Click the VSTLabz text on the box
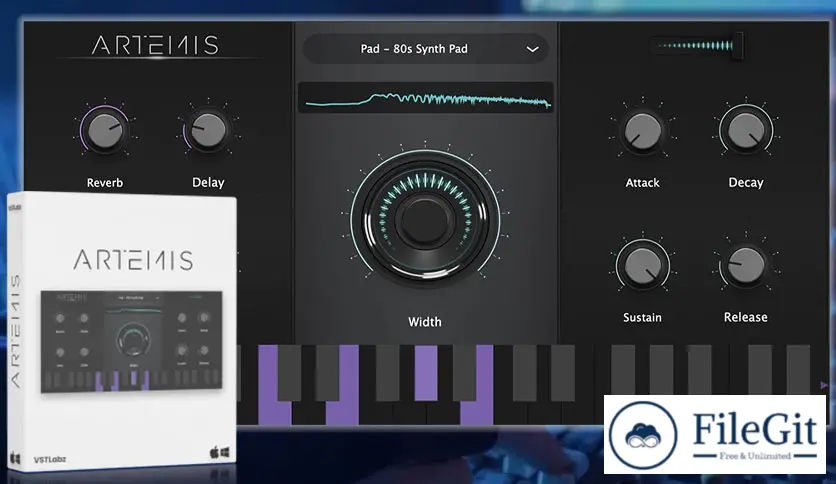The width and height of the screenshot is (836, 484). (50, 459)
